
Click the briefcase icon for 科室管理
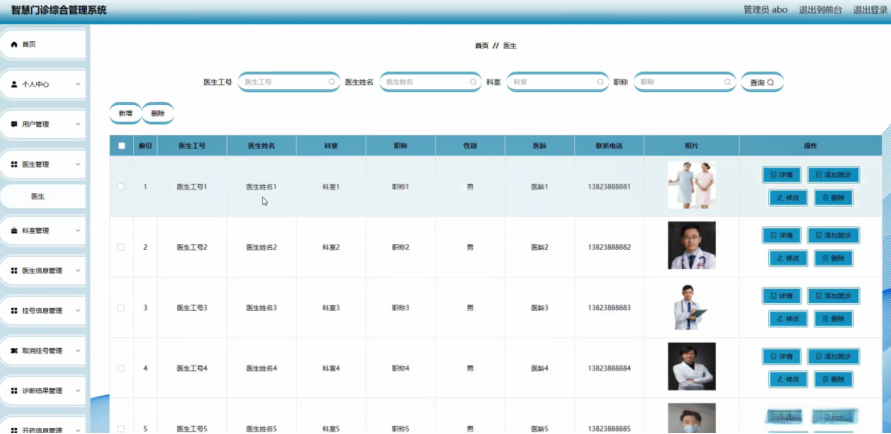pyautogui.click(x=14, y=231)
